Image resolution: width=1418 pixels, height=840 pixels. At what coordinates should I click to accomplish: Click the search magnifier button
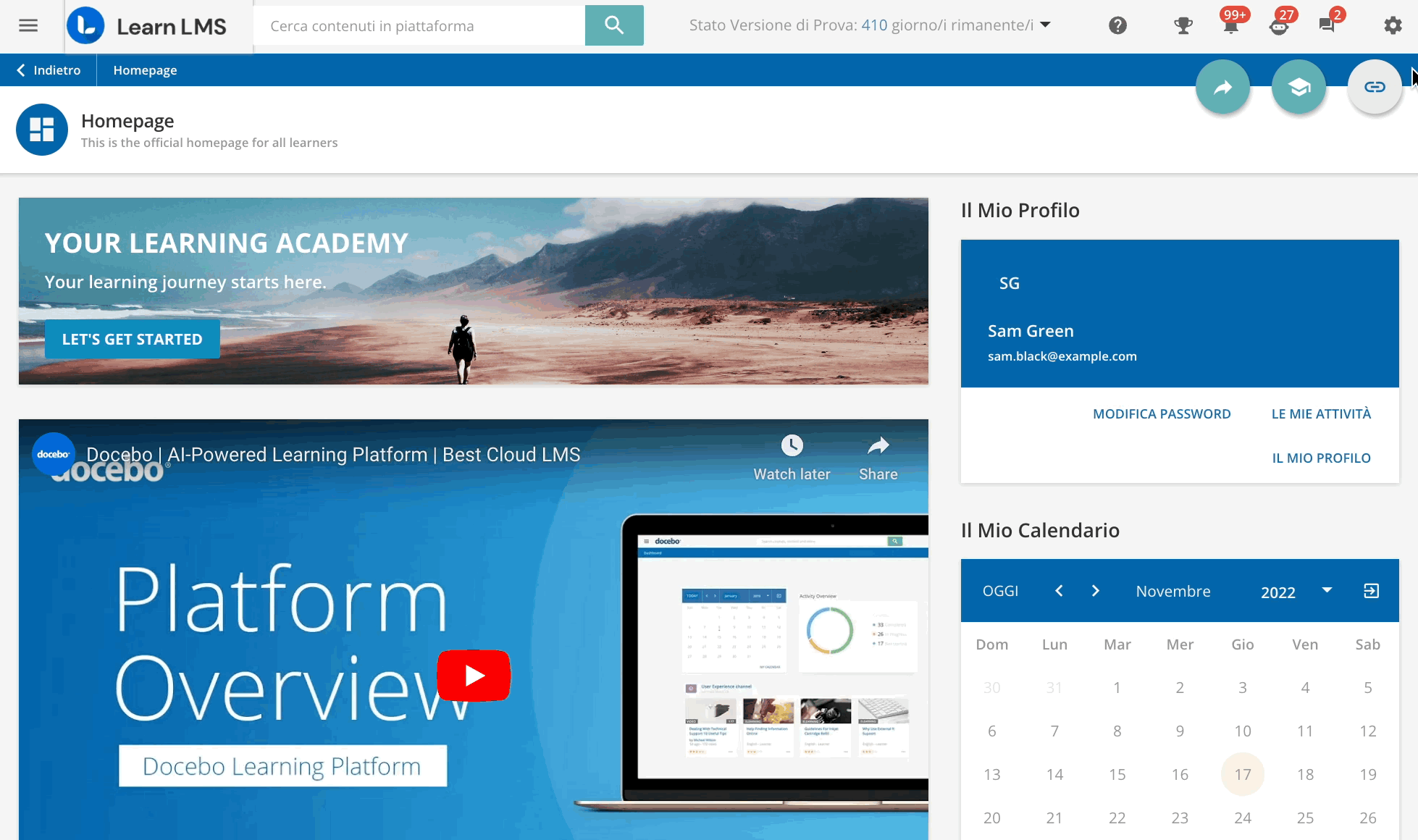click(614, 25)
